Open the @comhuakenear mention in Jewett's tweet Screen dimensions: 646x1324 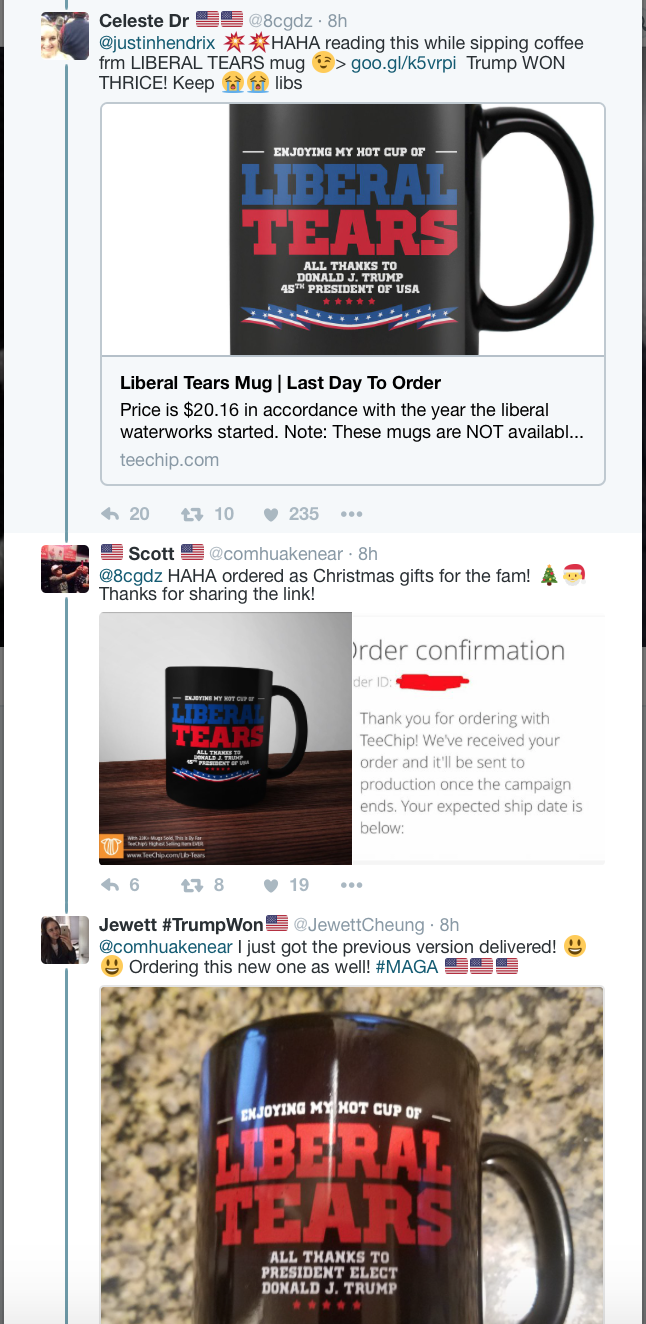click(x=166, y=946)
